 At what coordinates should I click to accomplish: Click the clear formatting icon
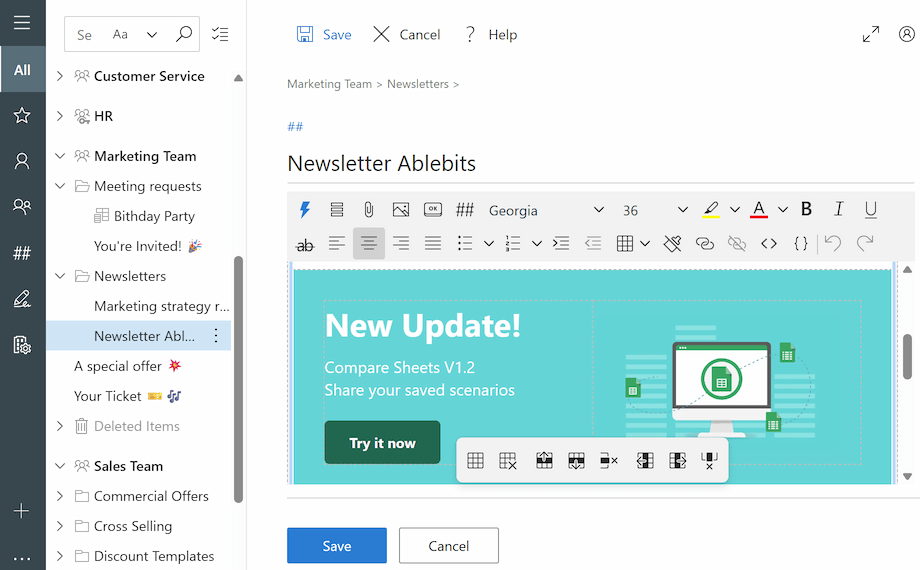[673, 243]
